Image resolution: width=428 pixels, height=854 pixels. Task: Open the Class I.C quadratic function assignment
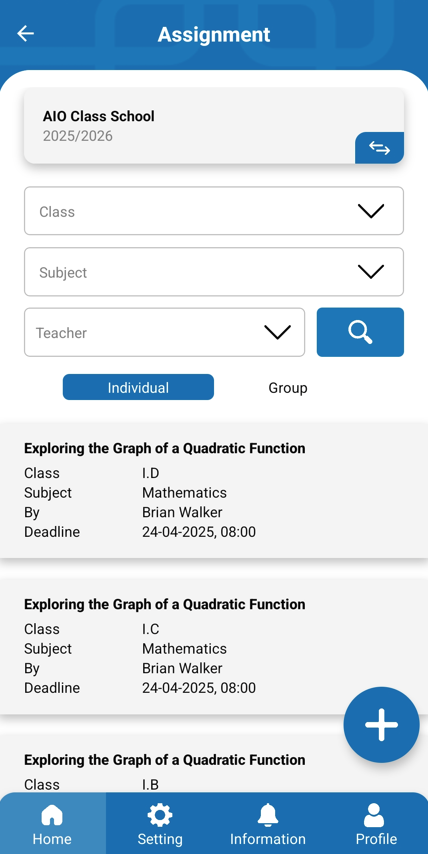[214, 646]
